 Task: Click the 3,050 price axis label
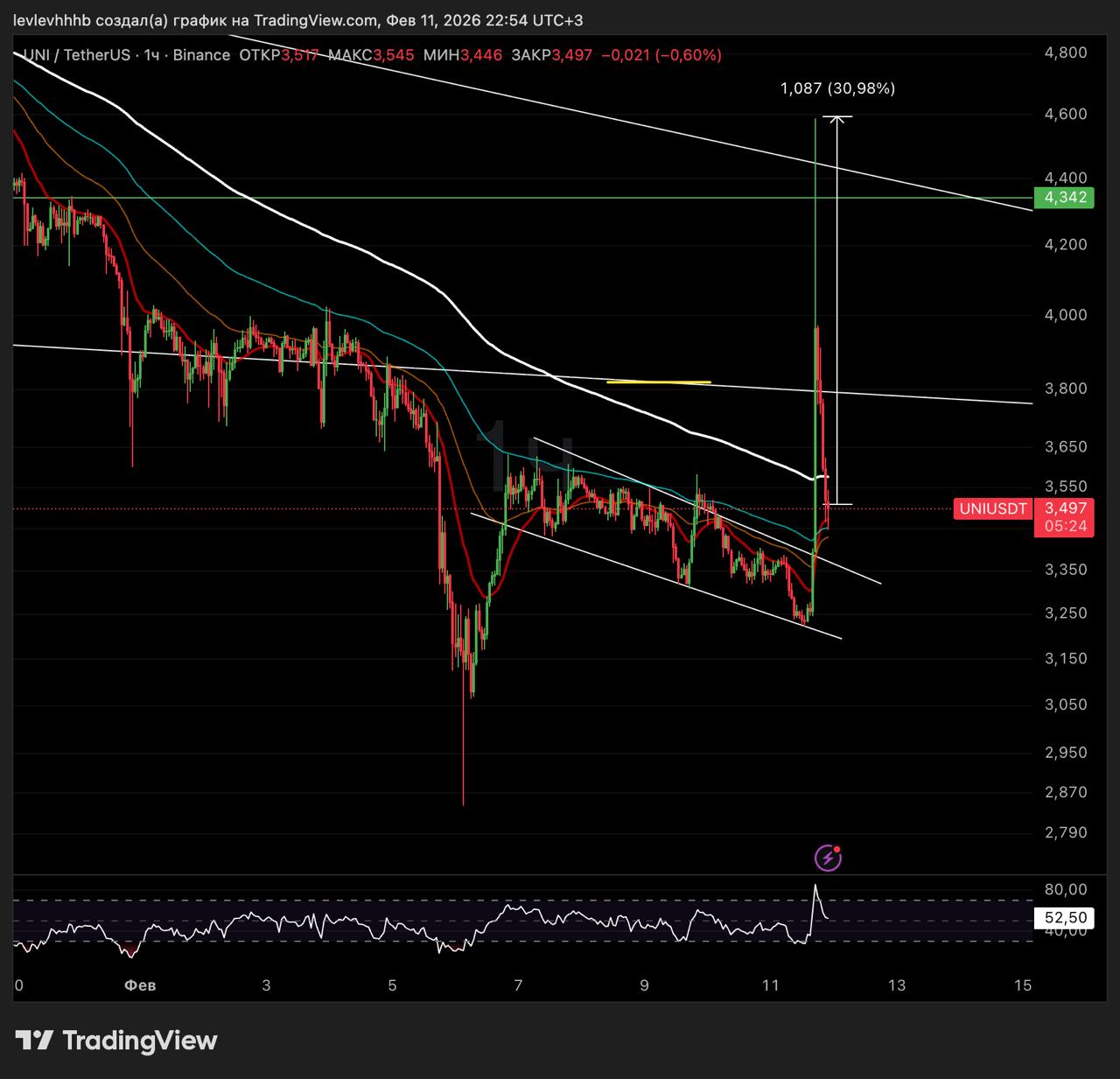(1066, 704)
